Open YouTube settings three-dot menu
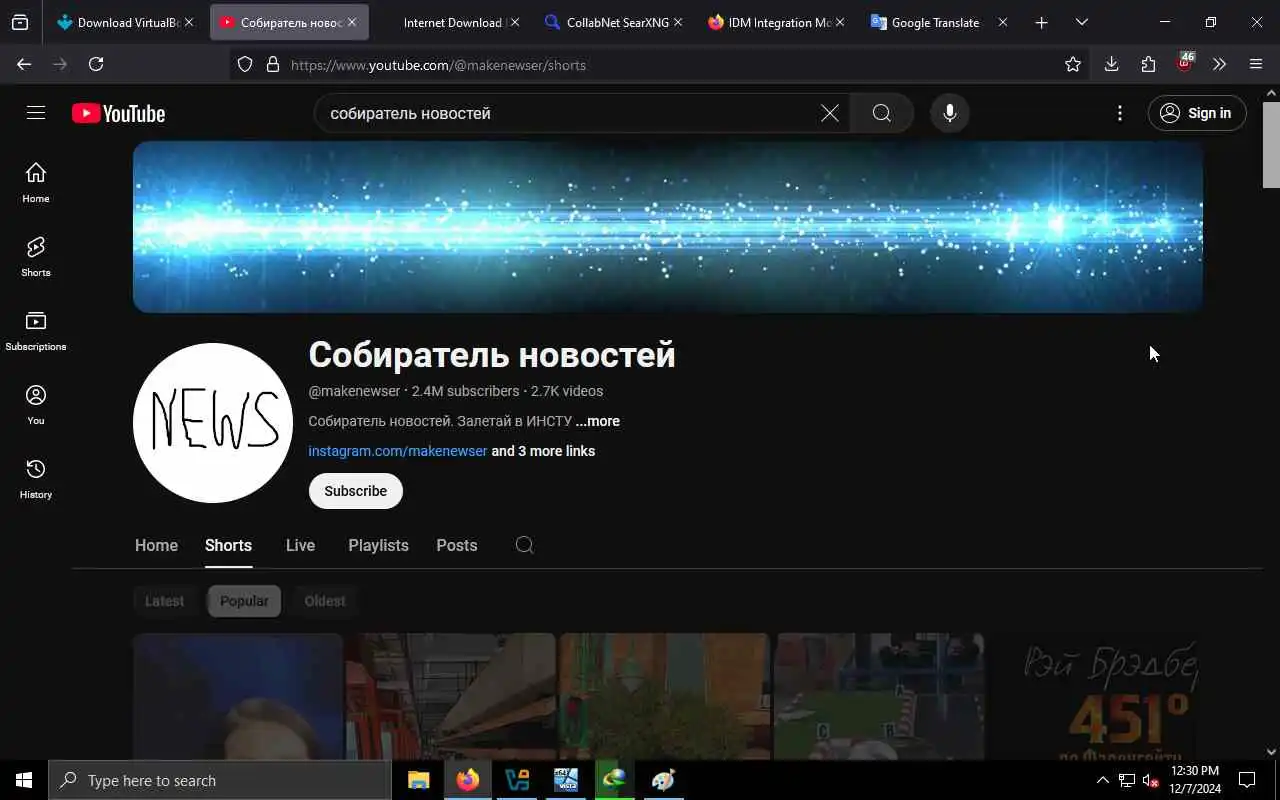 [x=1120, y=113]
